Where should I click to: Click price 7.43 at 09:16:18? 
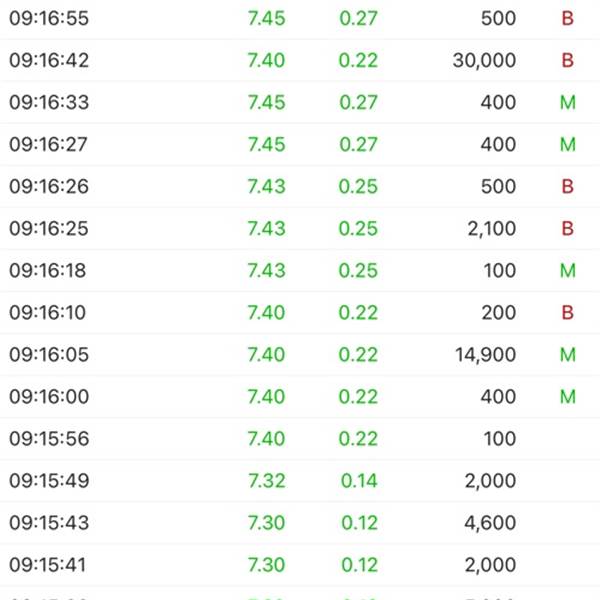[x=266, y=271]
